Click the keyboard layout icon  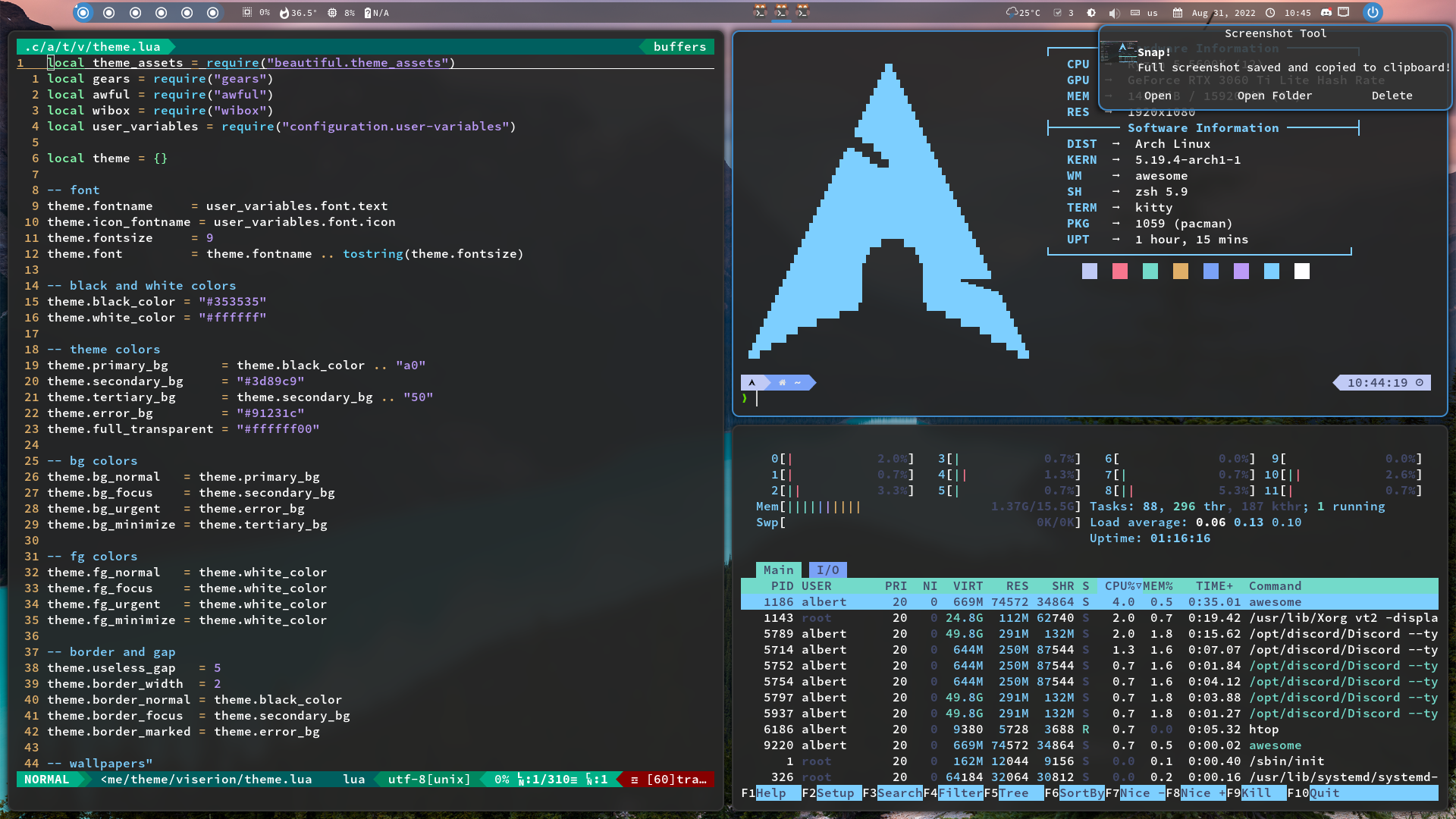click(x=1135, y=13)
